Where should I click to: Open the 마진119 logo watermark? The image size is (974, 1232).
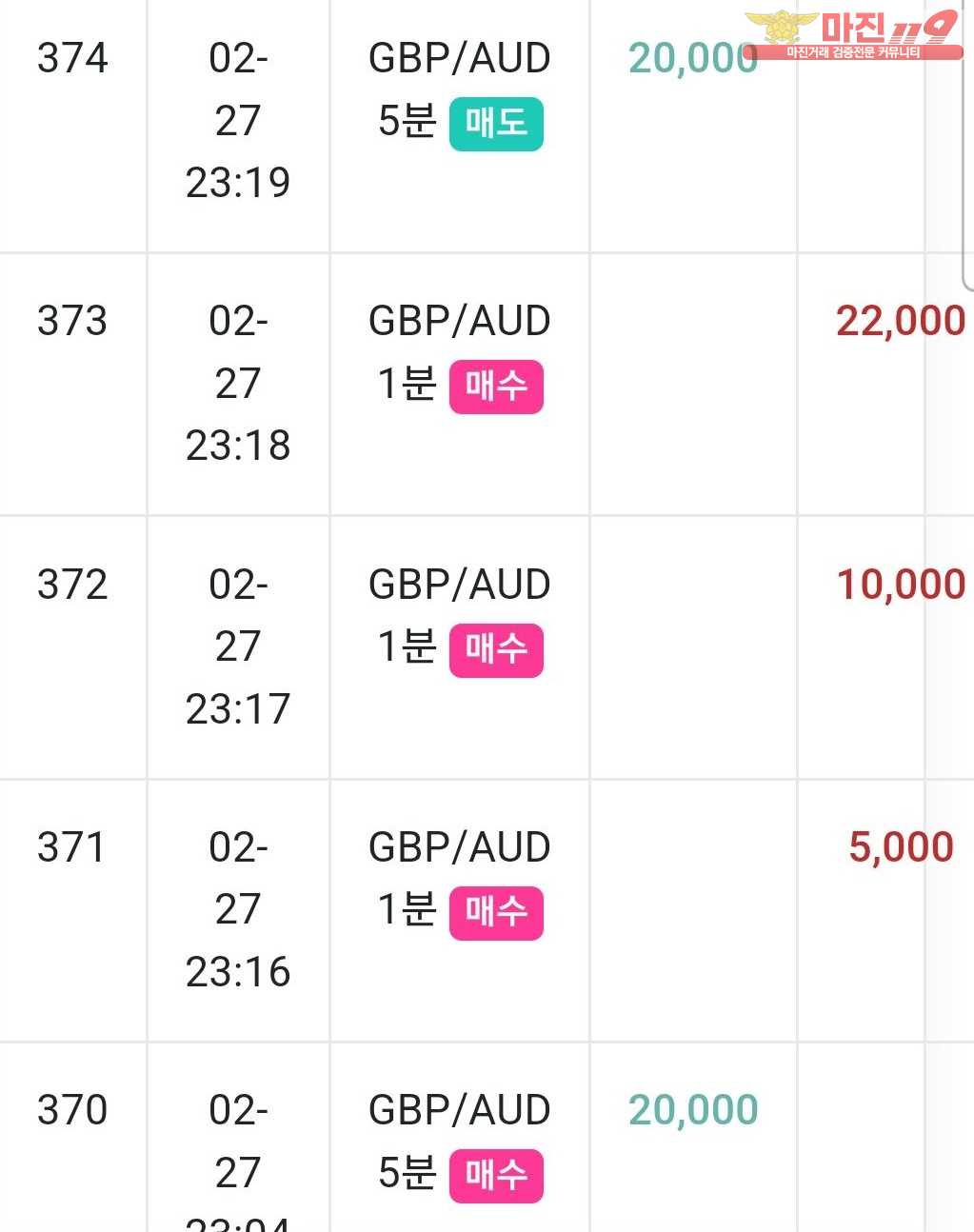(x=853, y=35)
